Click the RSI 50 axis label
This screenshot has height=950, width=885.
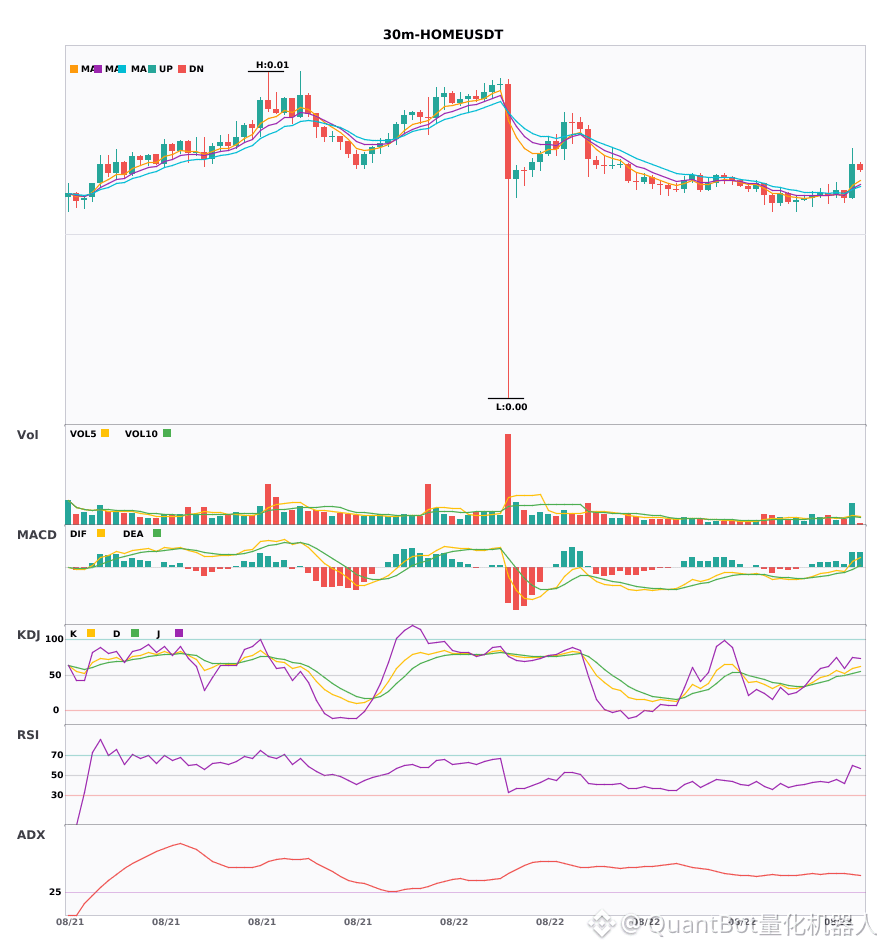[57, 775]
